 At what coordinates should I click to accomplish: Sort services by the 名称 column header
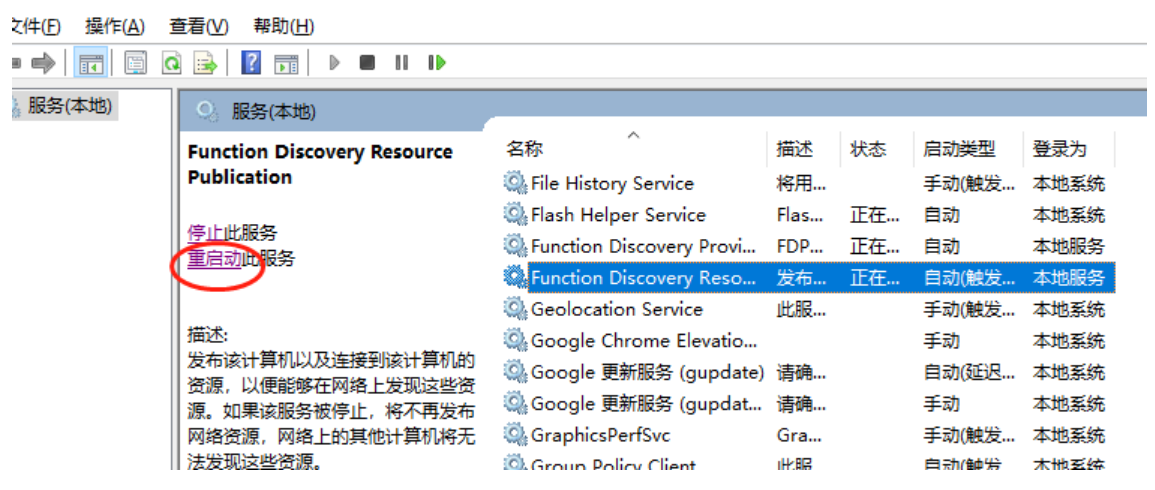pyautogui.click(x=525, y=149)
